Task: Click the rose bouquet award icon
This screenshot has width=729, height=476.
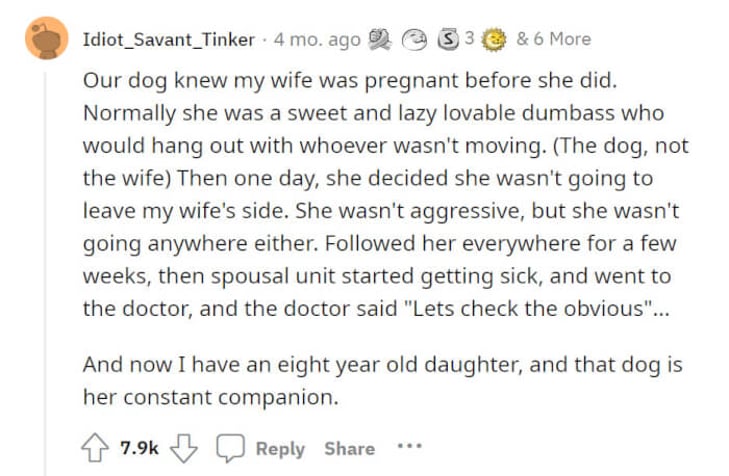Action: coord(380,40)
